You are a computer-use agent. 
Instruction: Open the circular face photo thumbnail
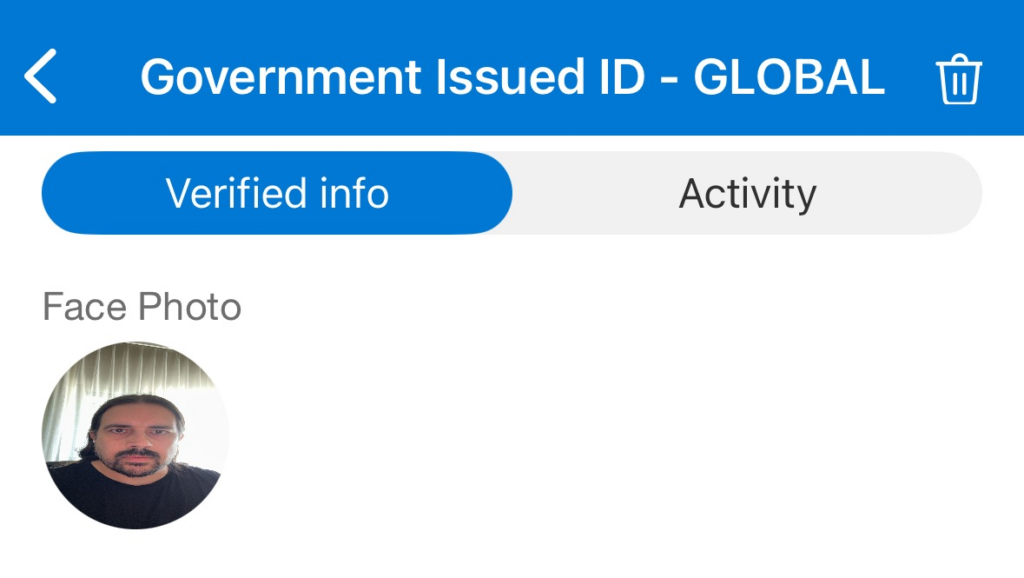click(x=135, y=435)
